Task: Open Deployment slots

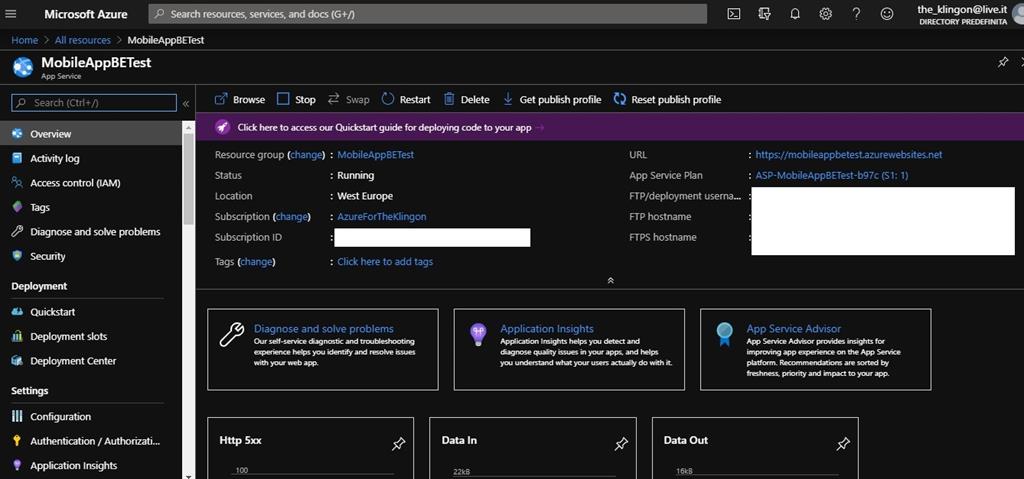Action: [91, 337]
